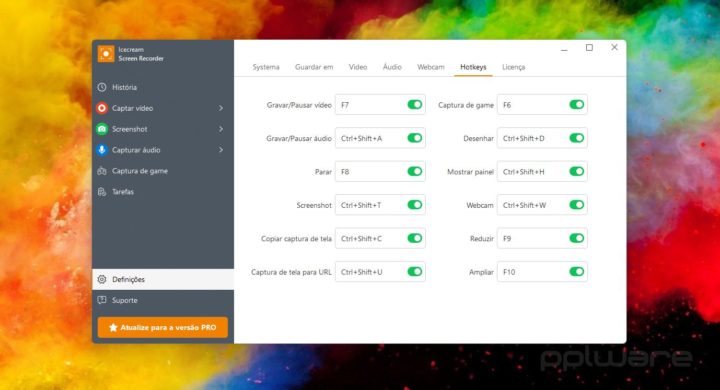Edit the Ctrl+Shift+A hotkey field

coord(380,138)
